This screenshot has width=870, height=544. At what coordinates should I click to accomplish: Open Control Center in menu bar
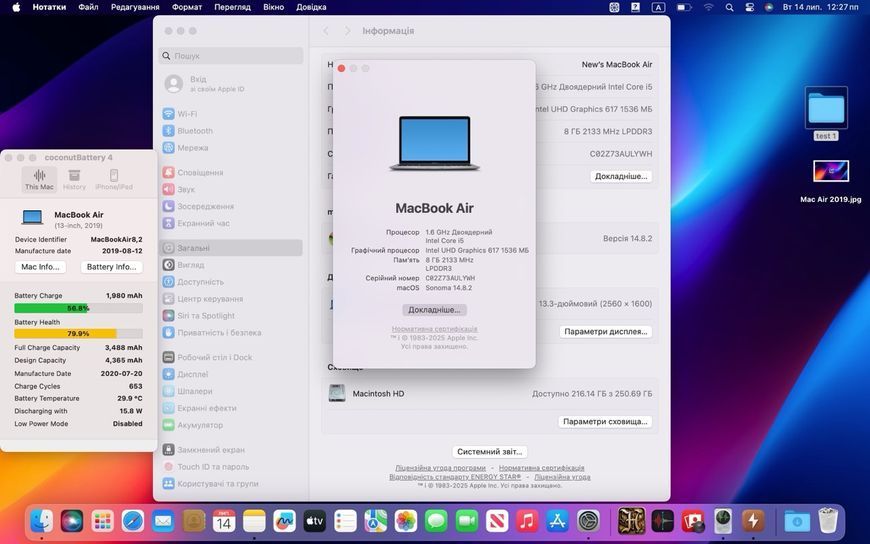click(x=750, y=7)
